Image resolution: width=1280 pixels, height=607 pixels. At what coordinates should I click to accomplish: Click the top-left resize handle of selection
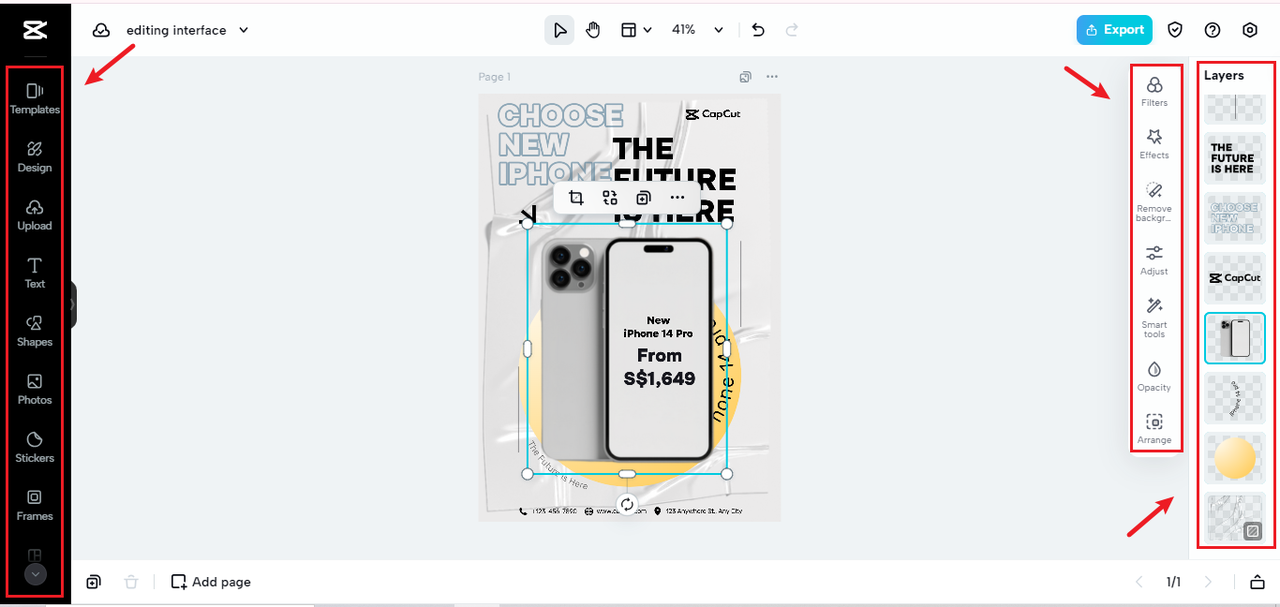tap(528, 224)
